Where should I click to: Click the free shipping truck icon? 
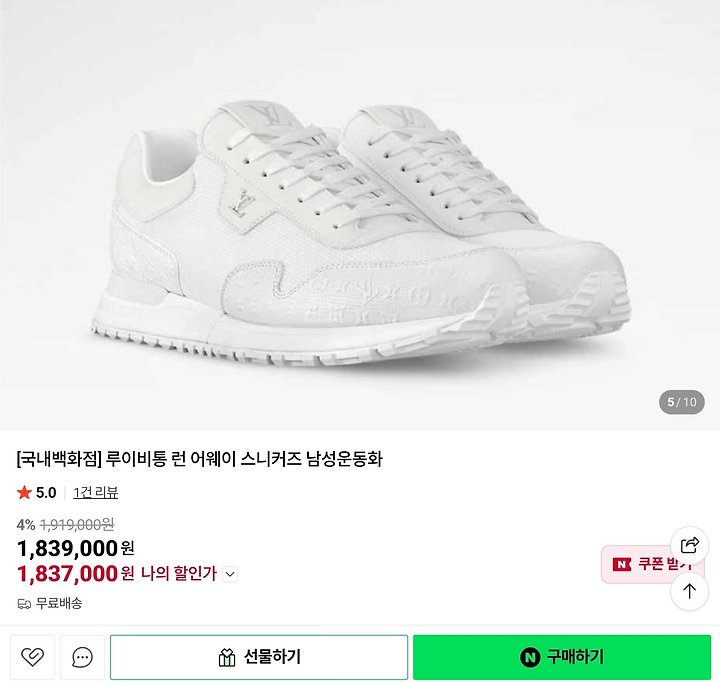24,604
